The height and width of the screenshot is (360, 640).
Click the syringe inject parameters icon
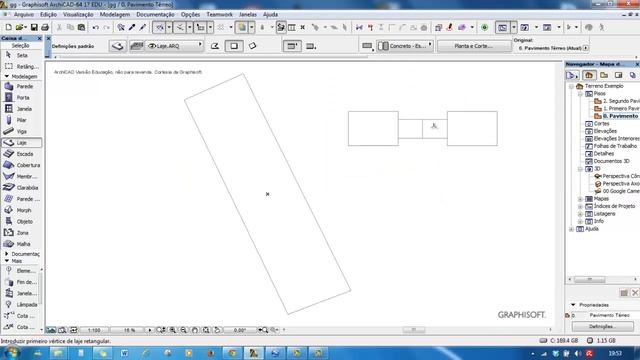[x=142, y=27]
